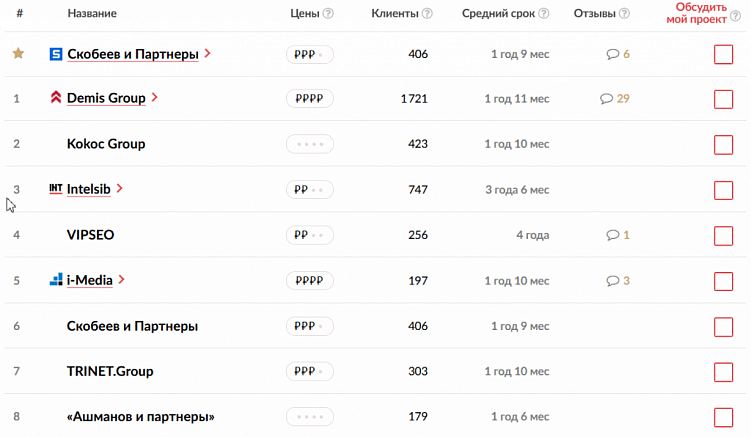
Task: Open the help icon next to Клиенты
Action: point(428,14)
